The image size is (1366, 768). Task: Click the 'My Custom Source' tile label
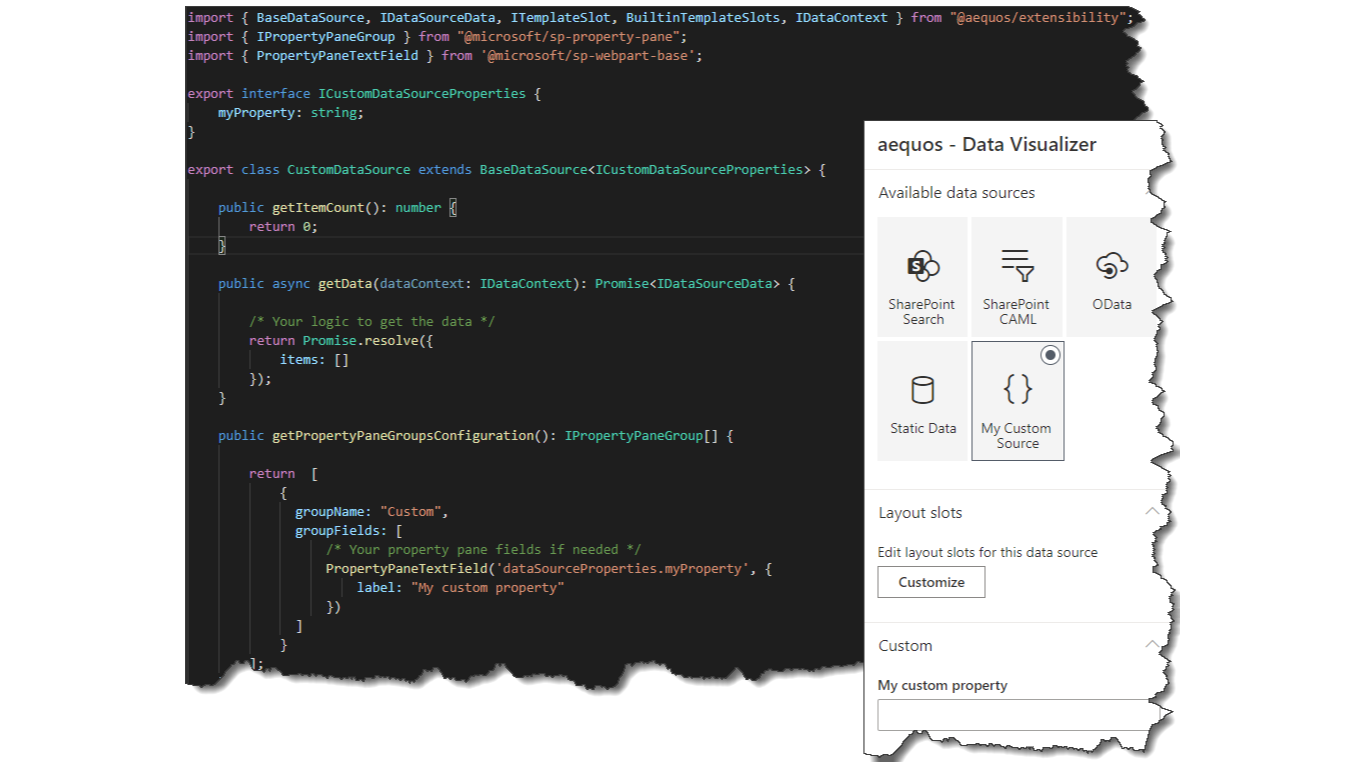coord(1017,435)
